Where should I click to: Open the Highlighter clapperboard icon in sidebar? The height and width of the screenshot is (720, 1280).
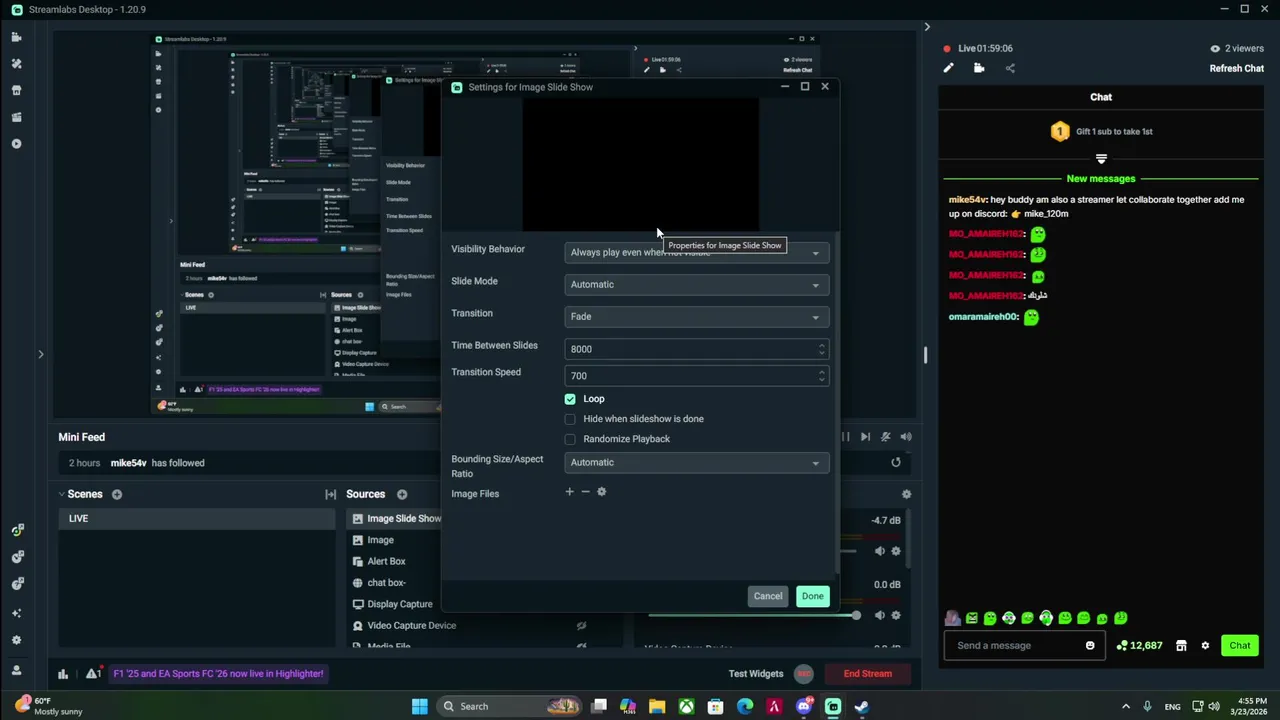coord(16,117)
